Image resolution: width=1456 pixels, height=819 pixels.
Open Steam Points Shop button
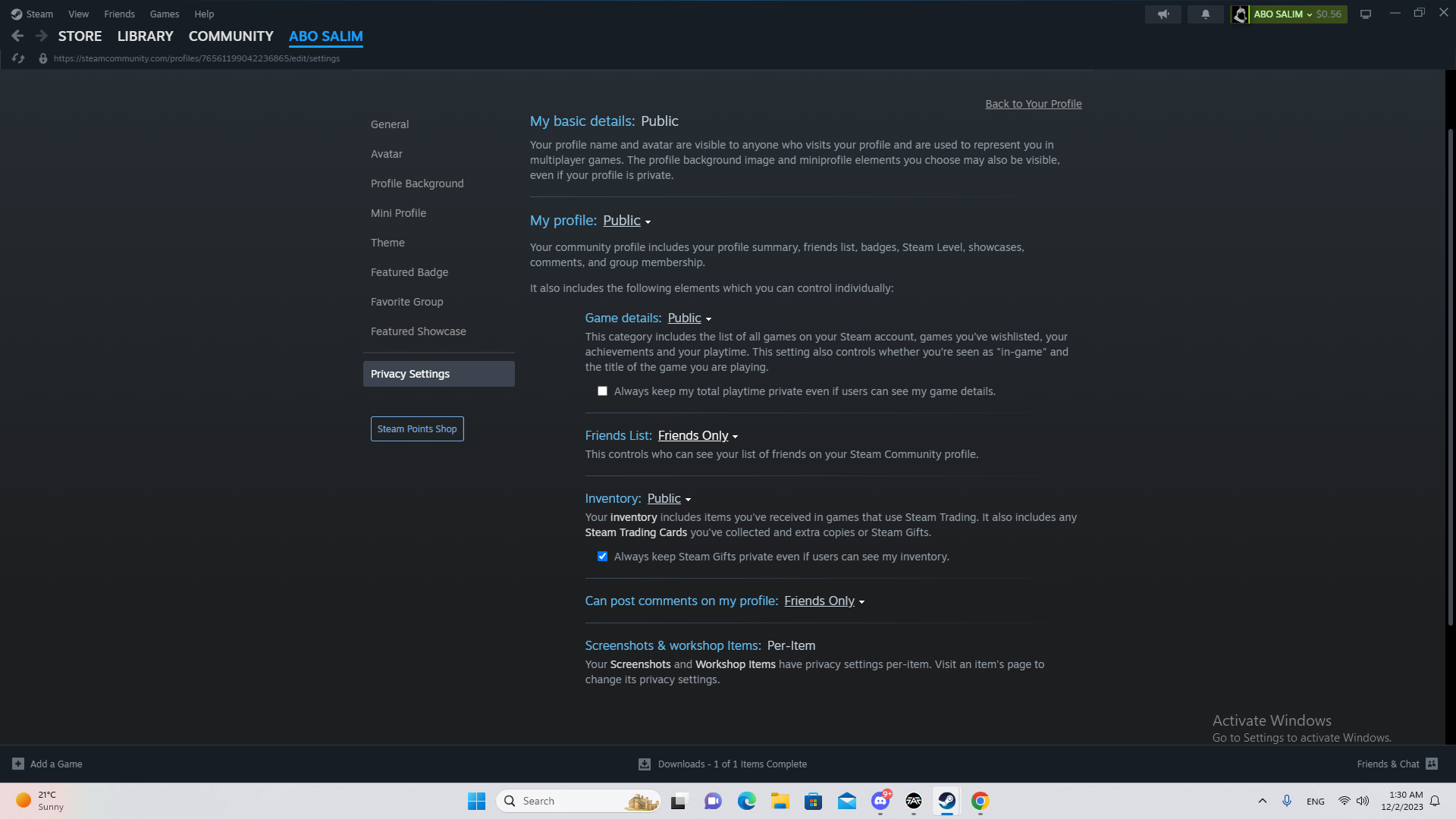tap(417, 428)
